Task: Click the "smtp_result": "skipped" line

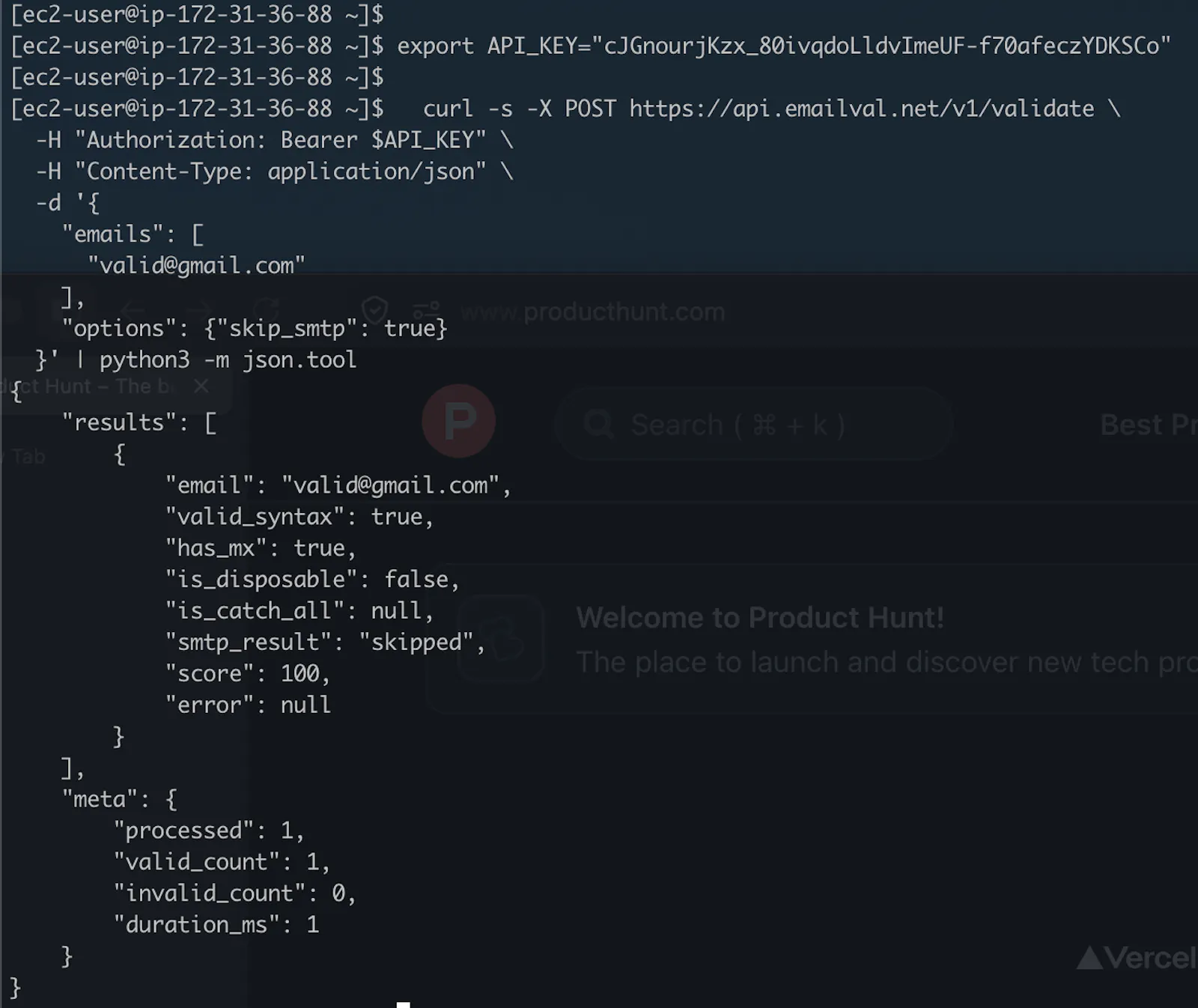Action: click(325, 643)
